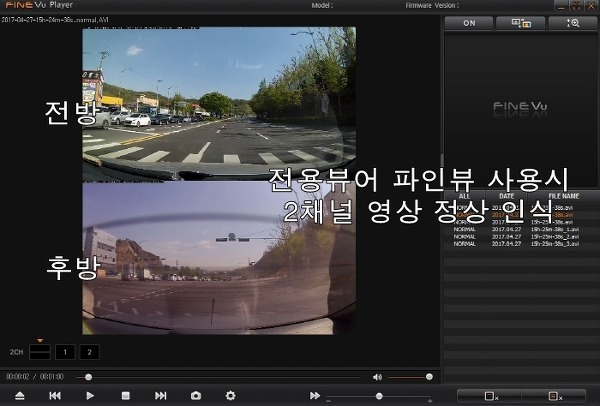The width and height of the screenshot is (600, 406).
Task: Sort files by DATE column
Action: point(507,196)
